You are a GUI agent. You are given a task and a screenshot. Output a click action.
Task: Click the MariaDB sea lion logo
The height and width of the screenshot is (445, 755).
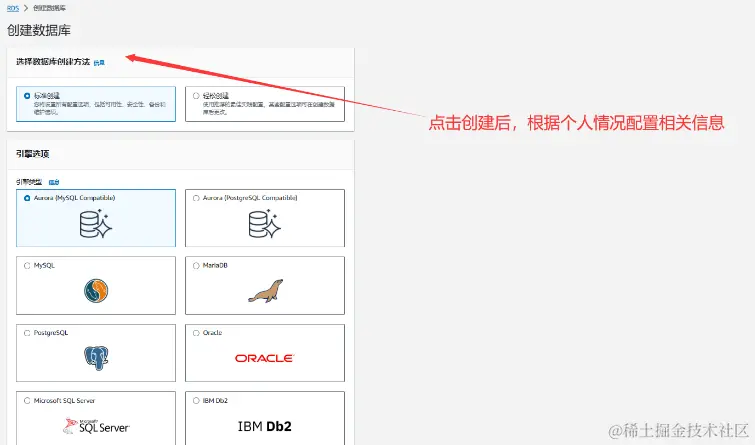point(266,291)
